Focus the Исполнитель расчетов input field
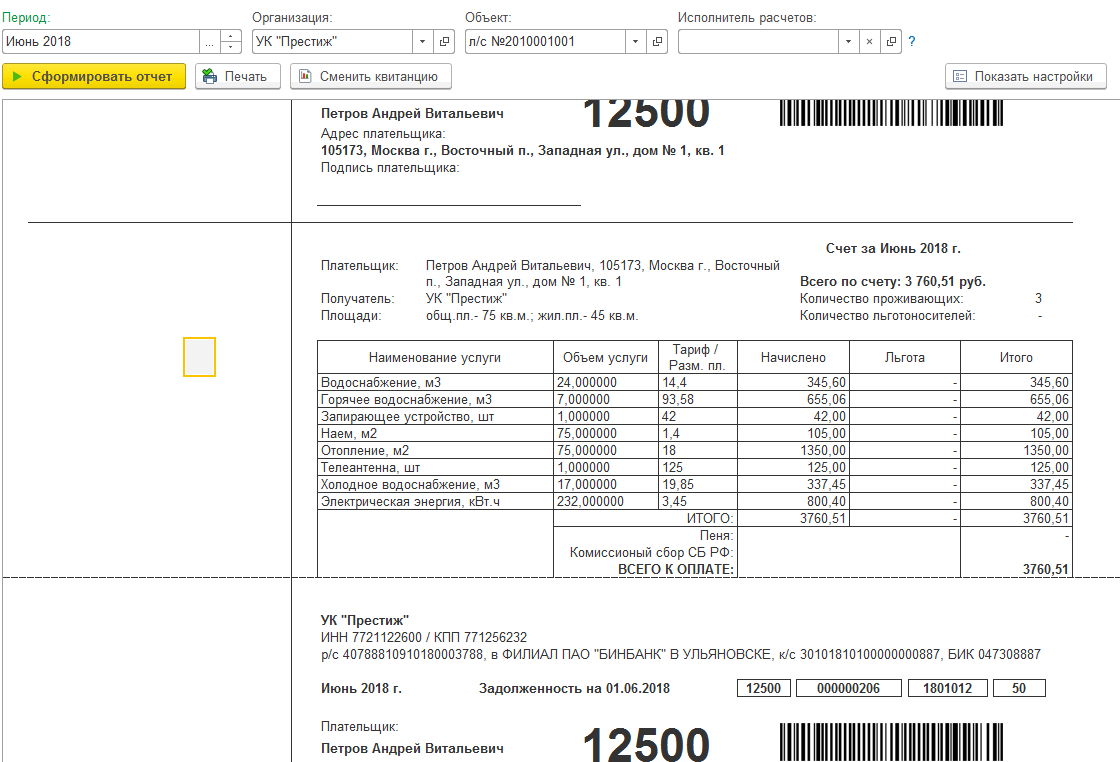This screenshot has height=762, width=1120. [x=758, y=41]
